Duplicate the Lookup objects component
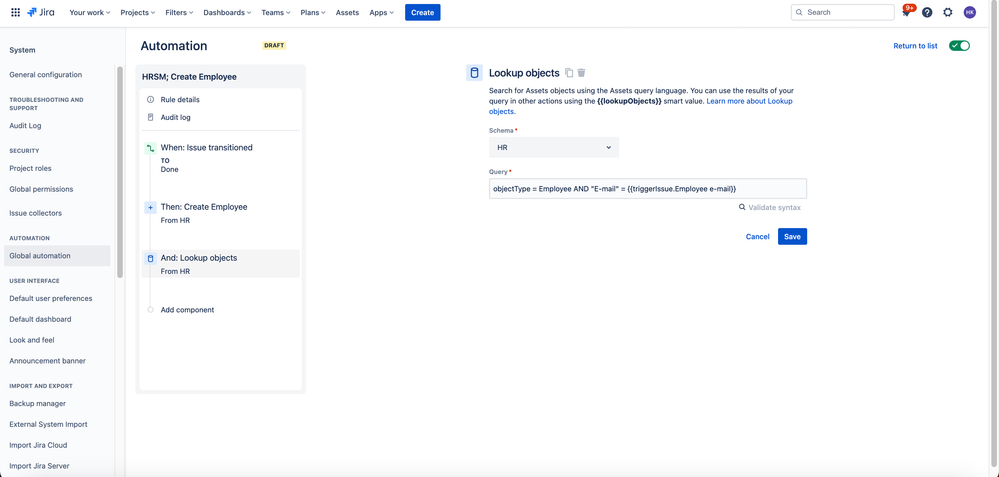Viewport: 999px width, 477px height. 569,73
